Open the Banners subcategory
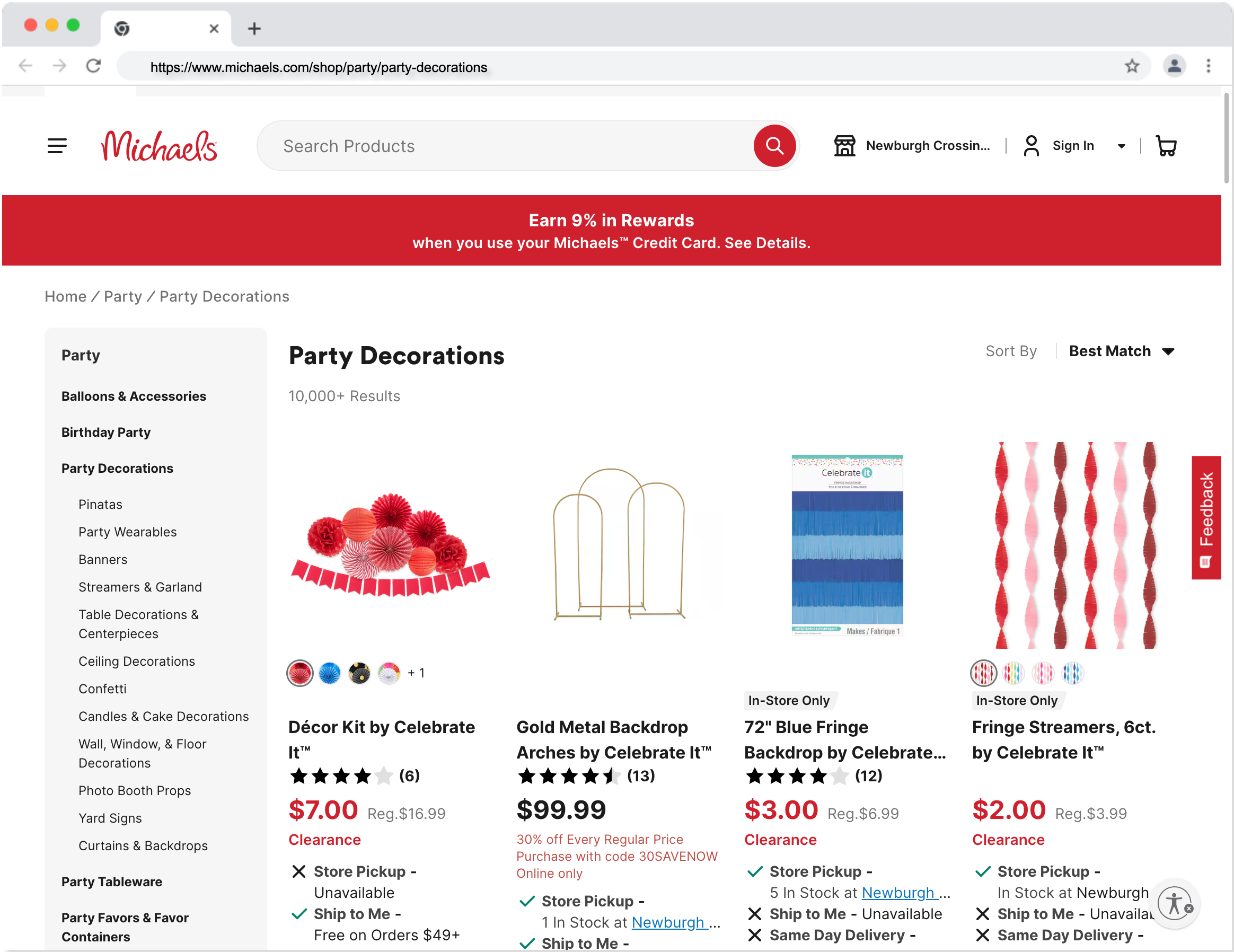1234x952 pixels. tap(103, 559)
